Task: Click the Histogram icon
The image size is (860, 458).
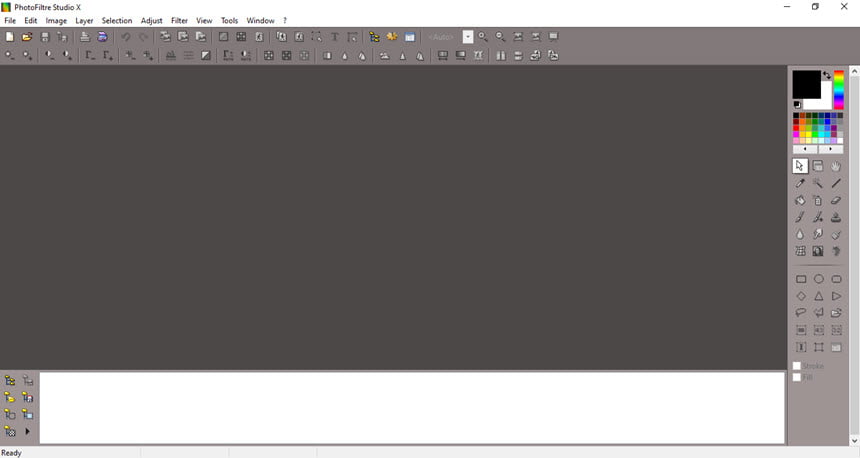Action: pyautogui.click(x=171, y=55)
